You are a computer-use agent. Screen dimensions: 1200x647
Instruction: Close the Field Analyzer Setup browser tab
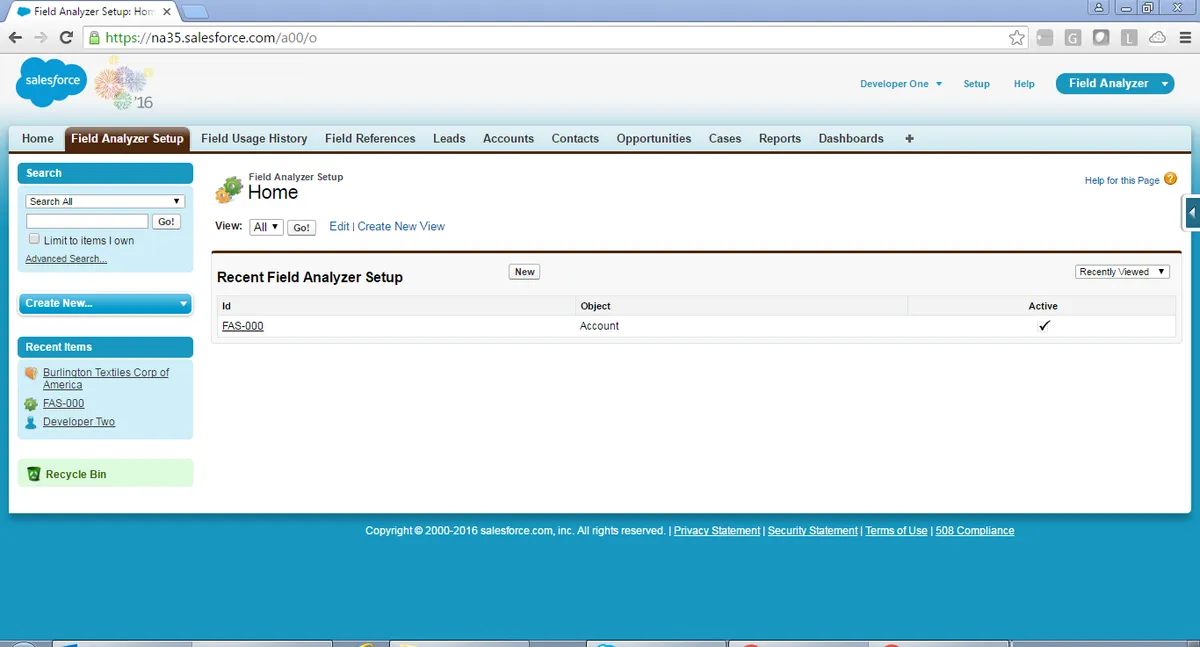point(167,12)
